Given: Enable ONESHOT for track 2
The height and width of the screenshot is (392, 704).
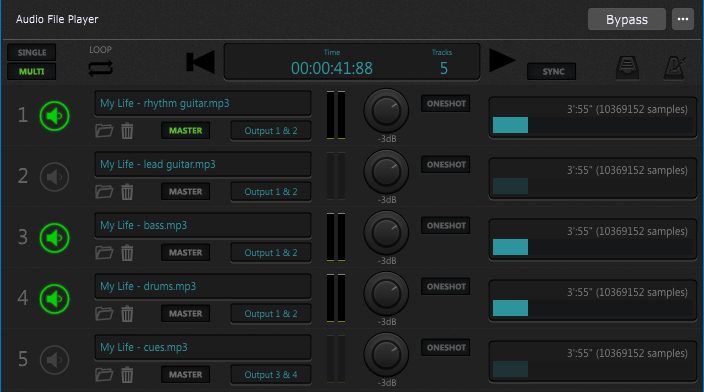Looking at the screenshot, I should [x=446, y=164].
